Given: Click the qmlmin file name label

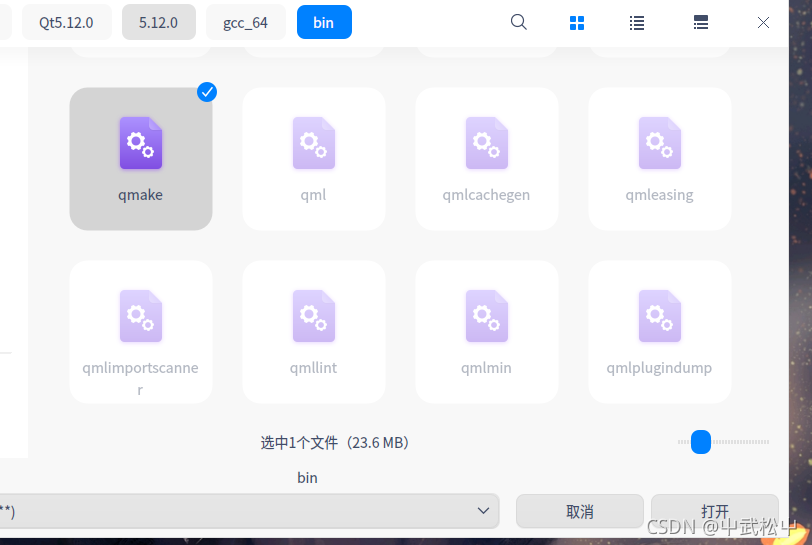Looking at the screenshot, I should pyautogui.click(x=486, y=368).
